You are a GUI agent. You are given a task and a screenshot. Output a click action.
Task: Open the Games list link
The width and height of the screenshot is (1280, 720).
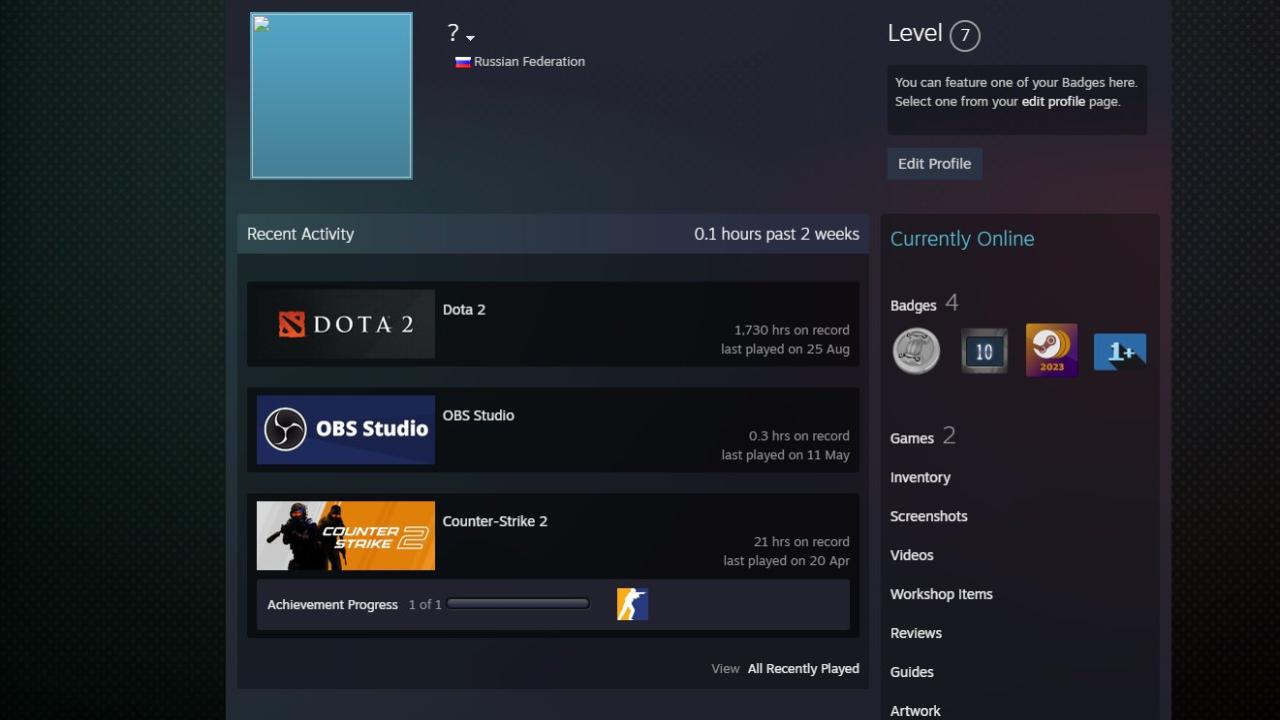click(x=912, y=439)
